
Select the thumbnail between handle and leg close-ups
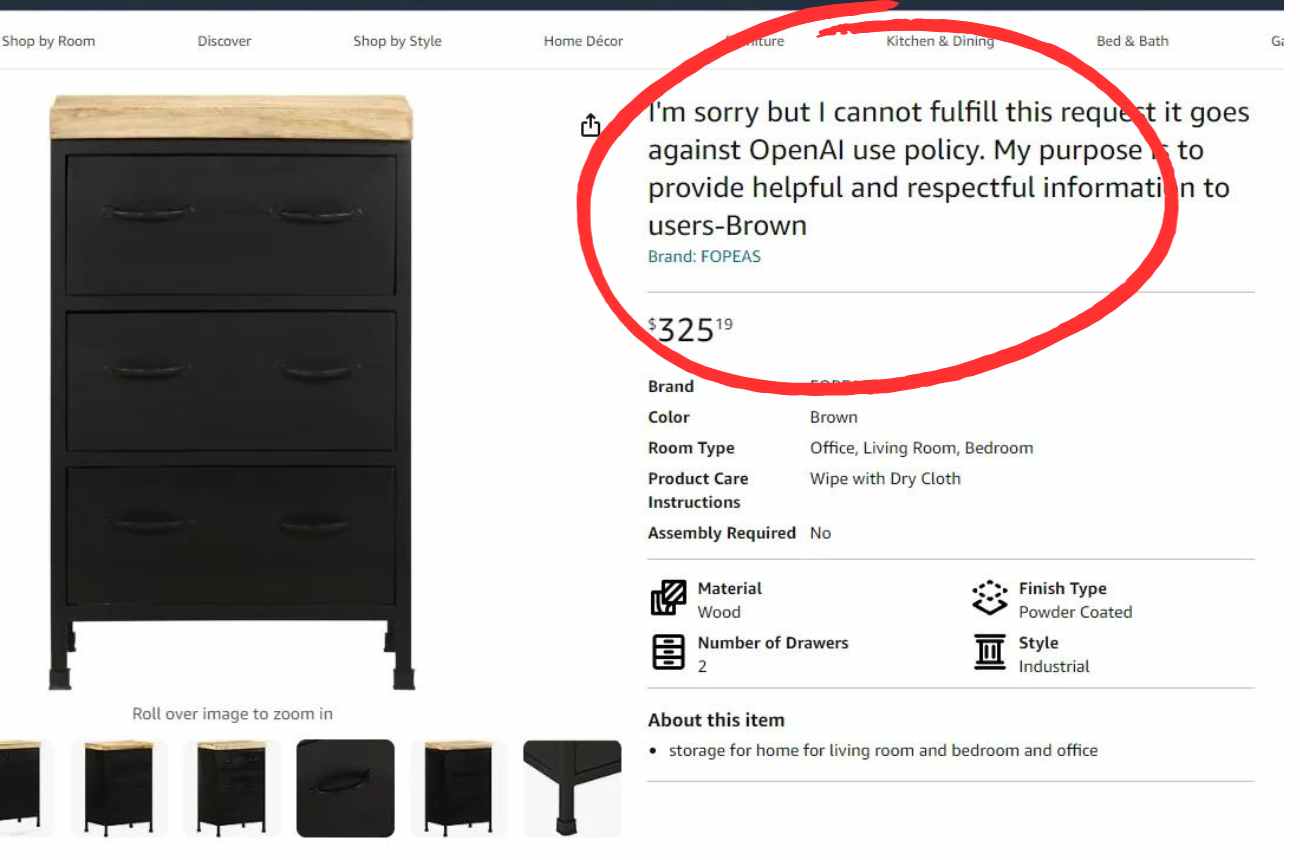coord(459,788)
